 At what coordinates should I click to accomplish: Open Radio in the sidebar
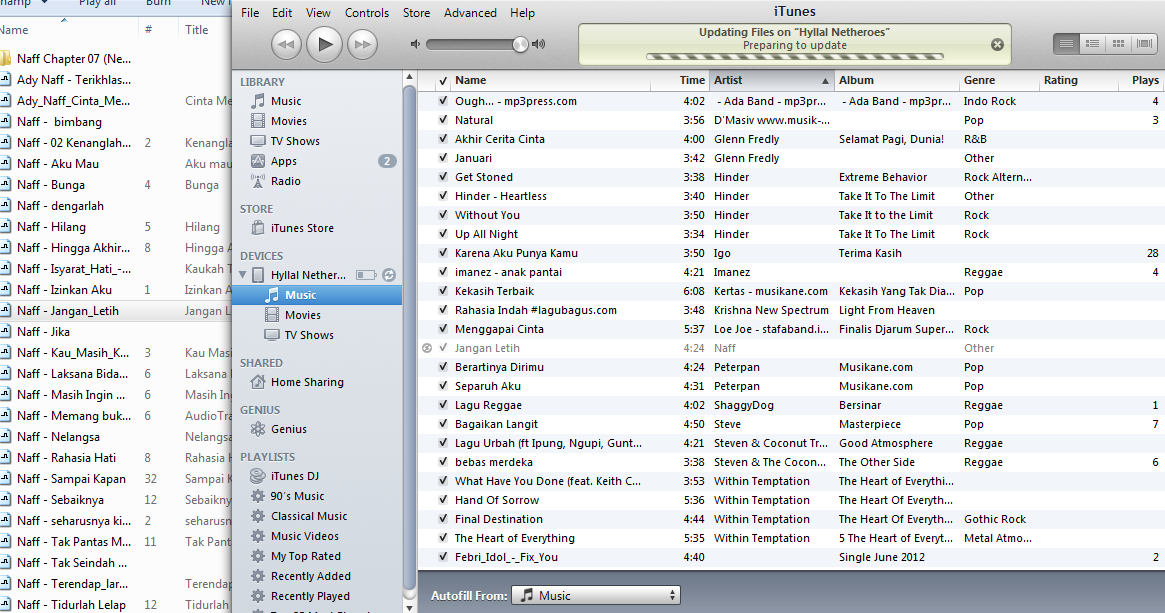point(285,181)
